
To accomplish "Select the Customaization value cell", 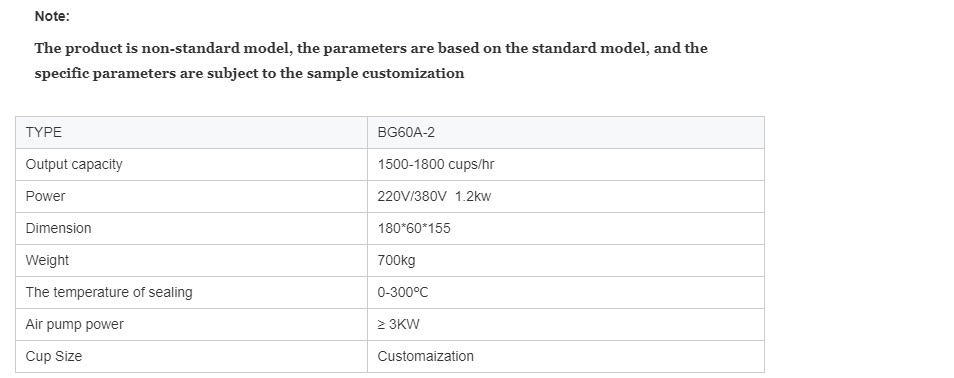I will point(566,356).
